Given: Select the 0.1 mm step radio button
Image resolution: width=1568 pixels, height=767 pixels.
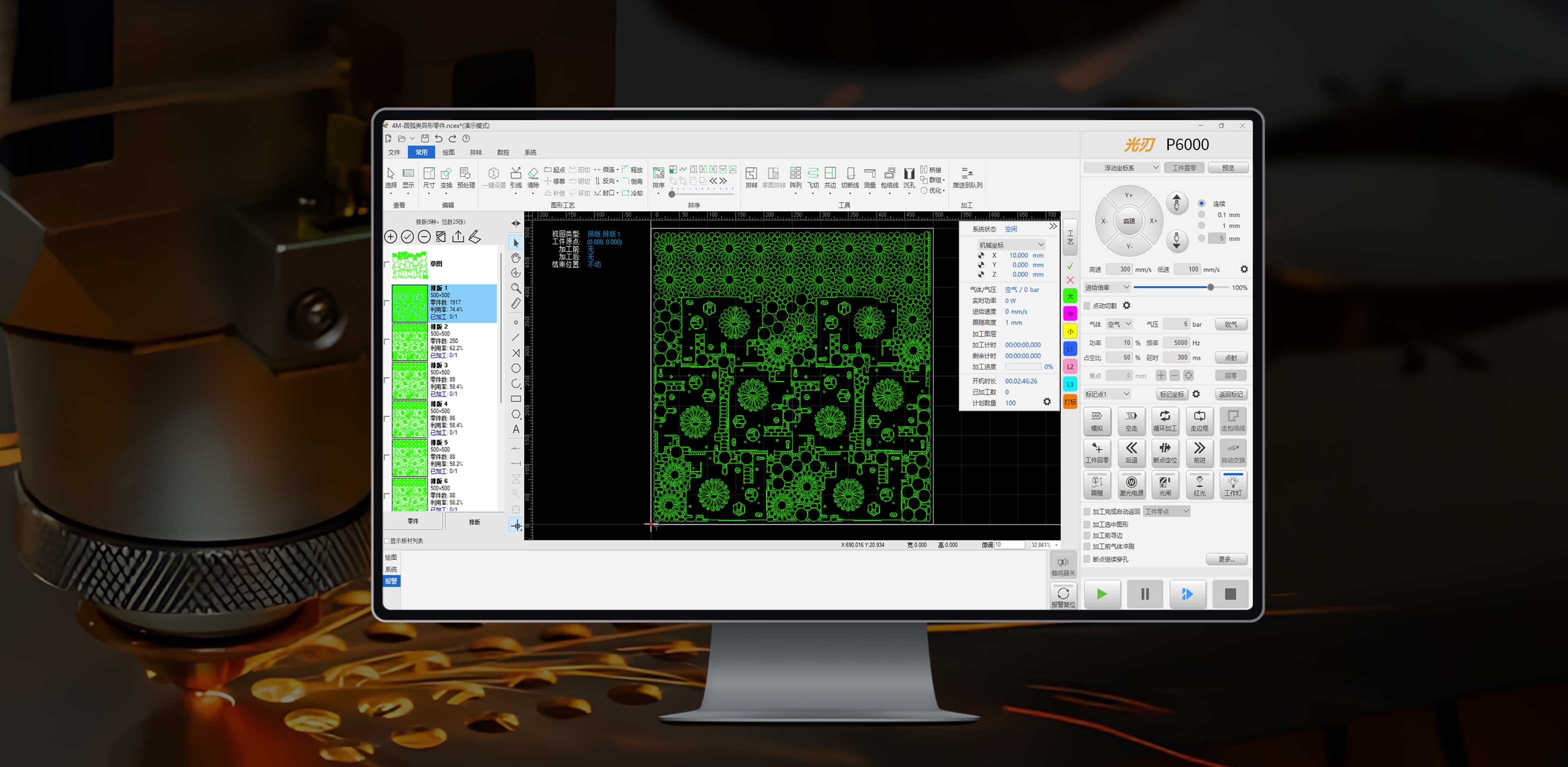Looking at the screenshot, I should pyautogui.click(x=1201, y=214).
